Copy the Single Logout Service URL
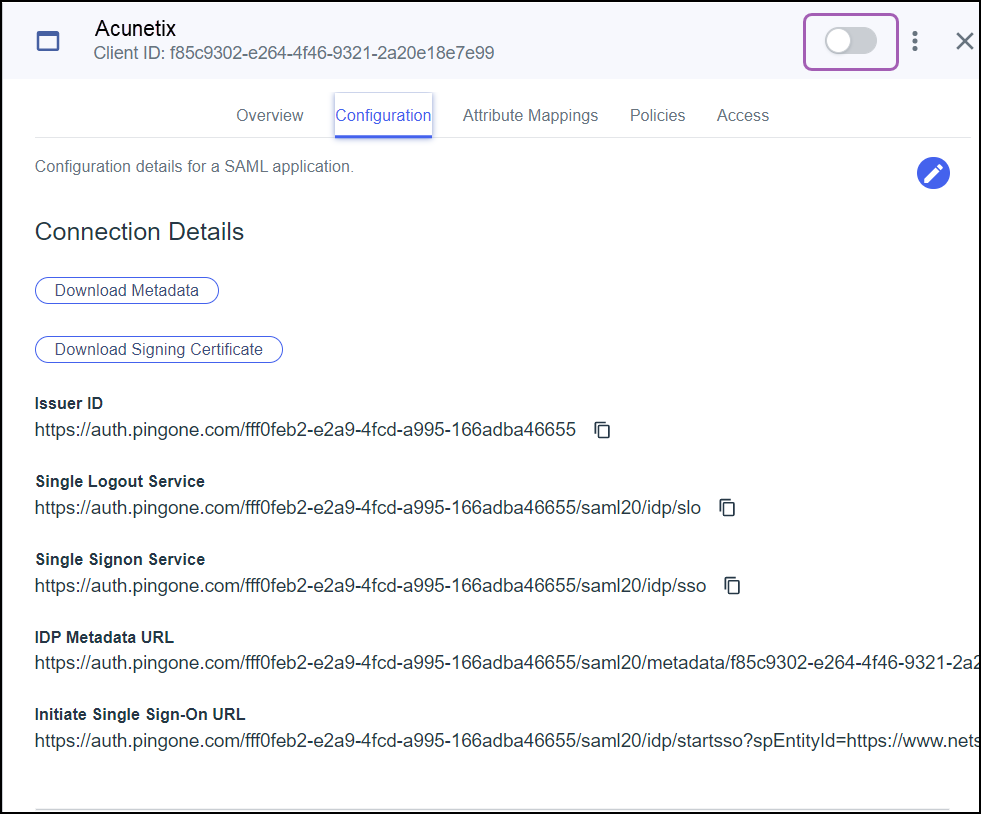Image resolution: width=981 pixels, height=814 pixels. (727, 507)
